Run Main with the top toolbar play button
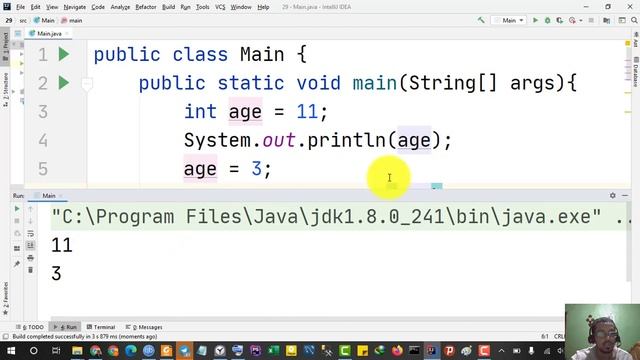The width and height of the screenshot is (640, 360). tap(535, 20)
